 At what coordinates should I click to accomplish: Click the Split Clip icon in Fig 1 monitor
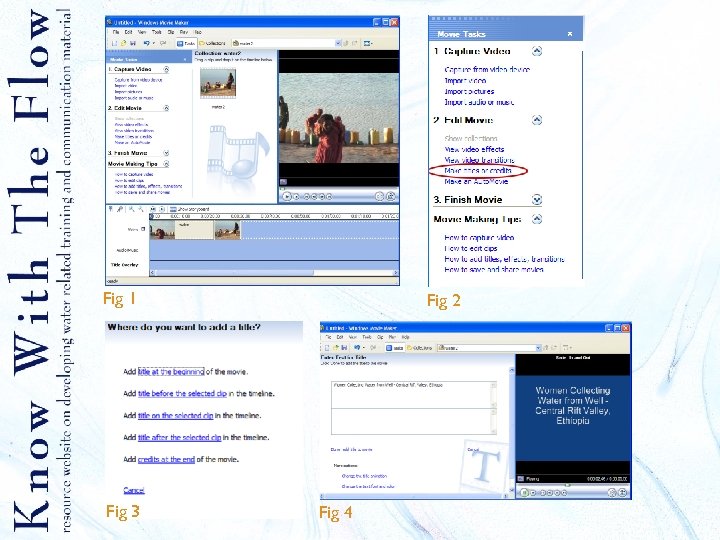(379, 197)
